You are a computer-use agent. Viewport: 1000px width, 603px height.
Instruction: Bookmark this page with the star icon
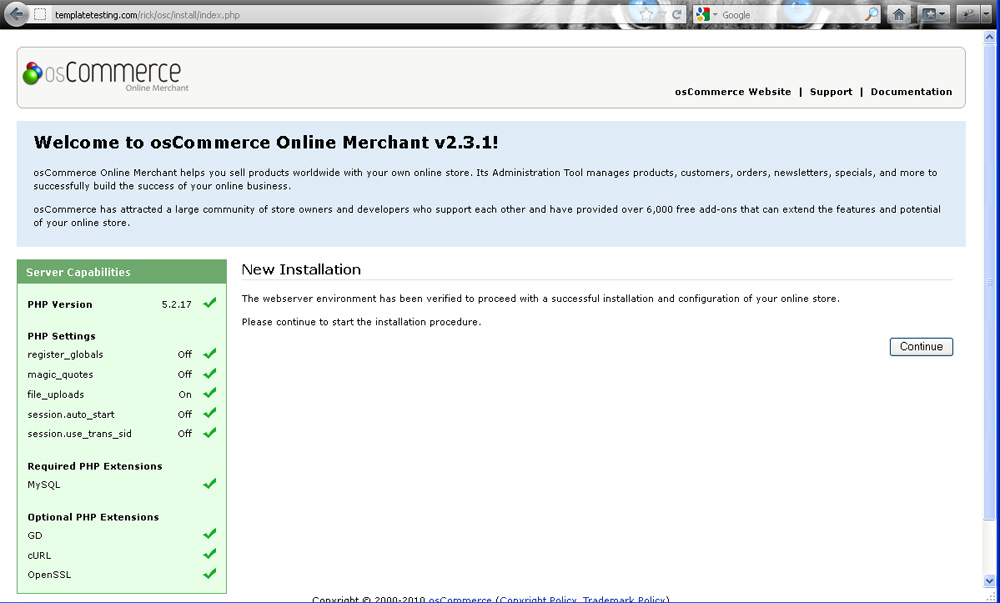coord(647,14)
